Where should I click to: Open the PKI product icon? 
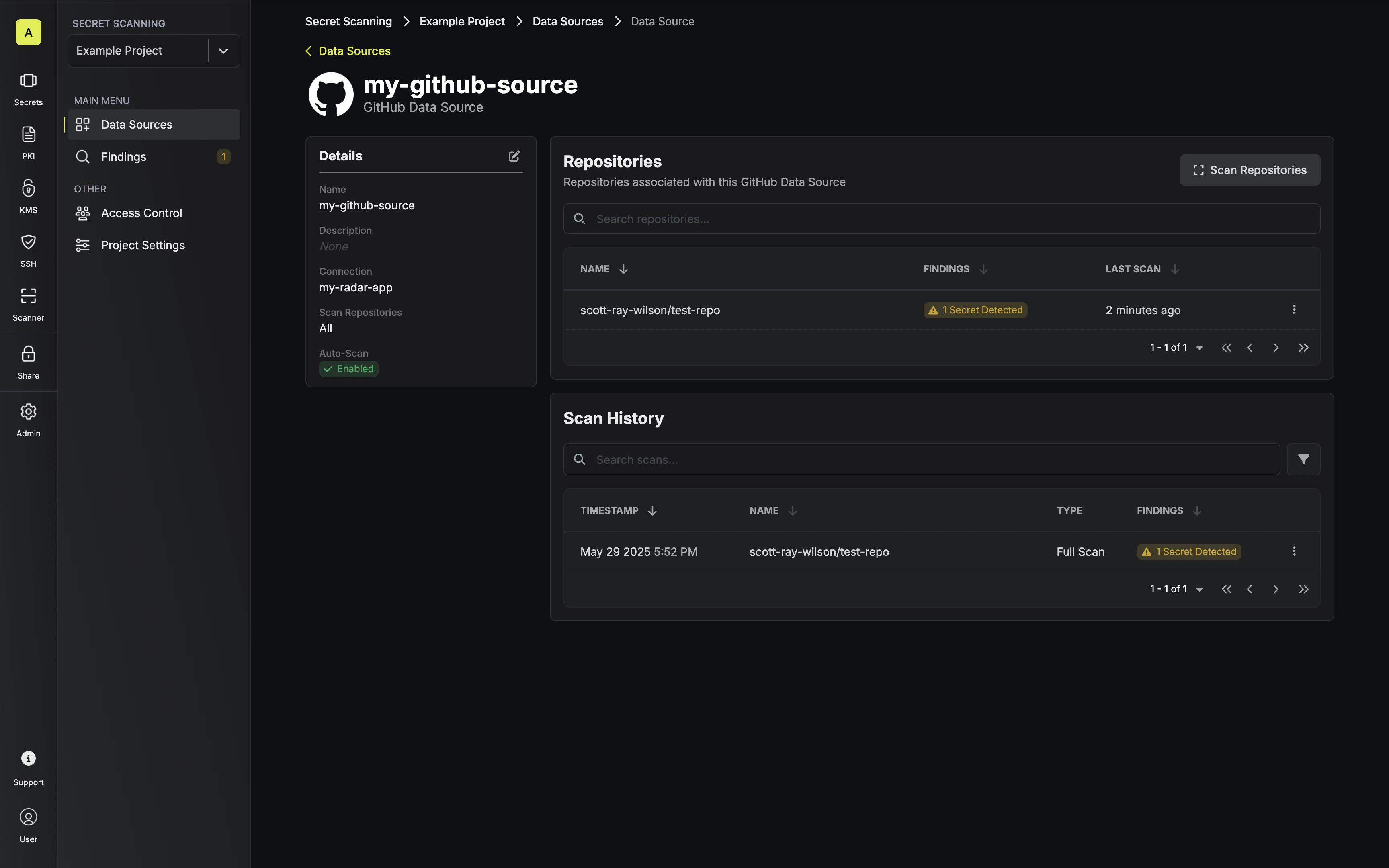coord(28,143)
